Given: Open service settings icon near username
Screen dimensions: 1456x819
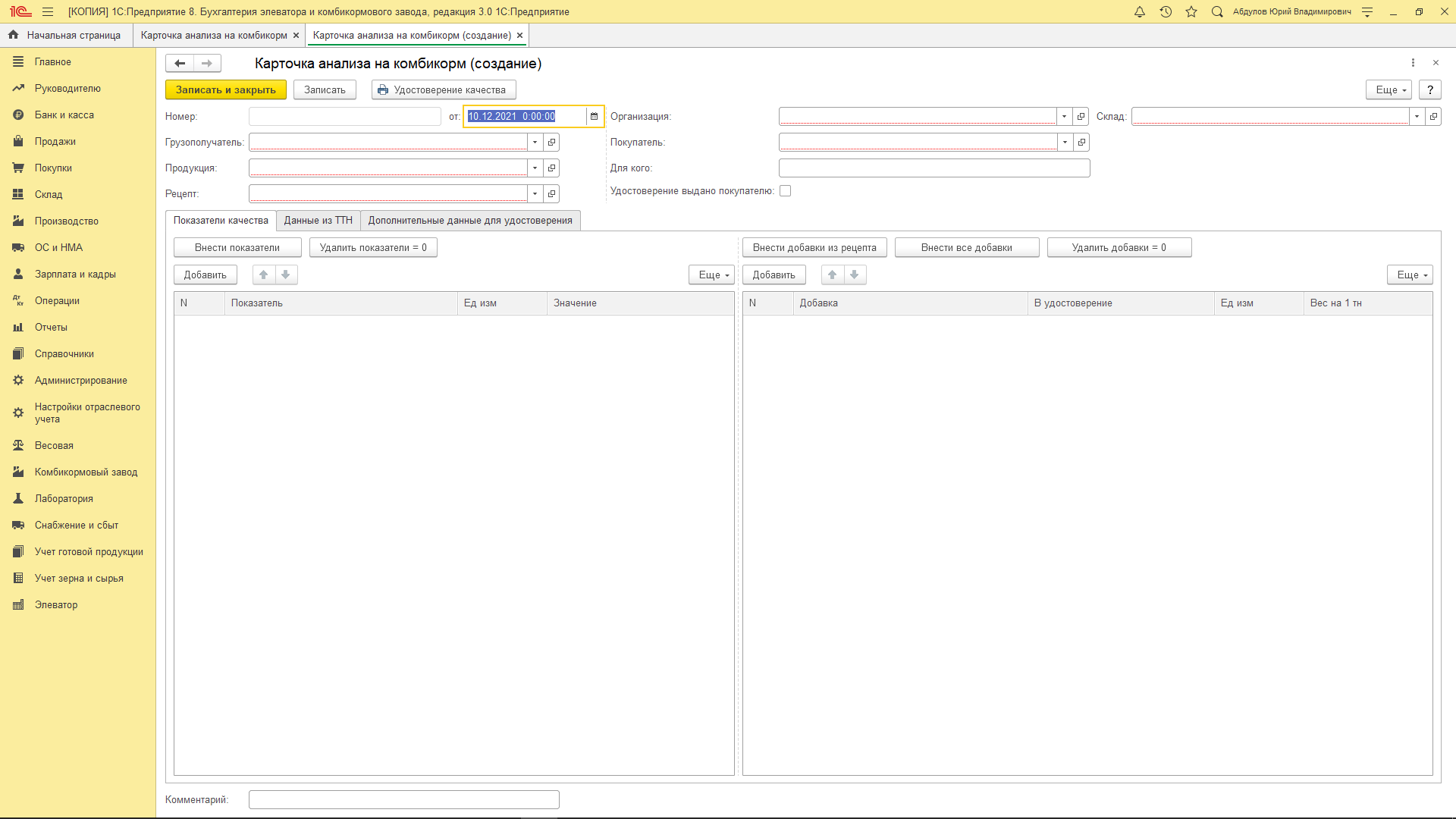Looking at the screenshot, I should [x=1367, y=11].
